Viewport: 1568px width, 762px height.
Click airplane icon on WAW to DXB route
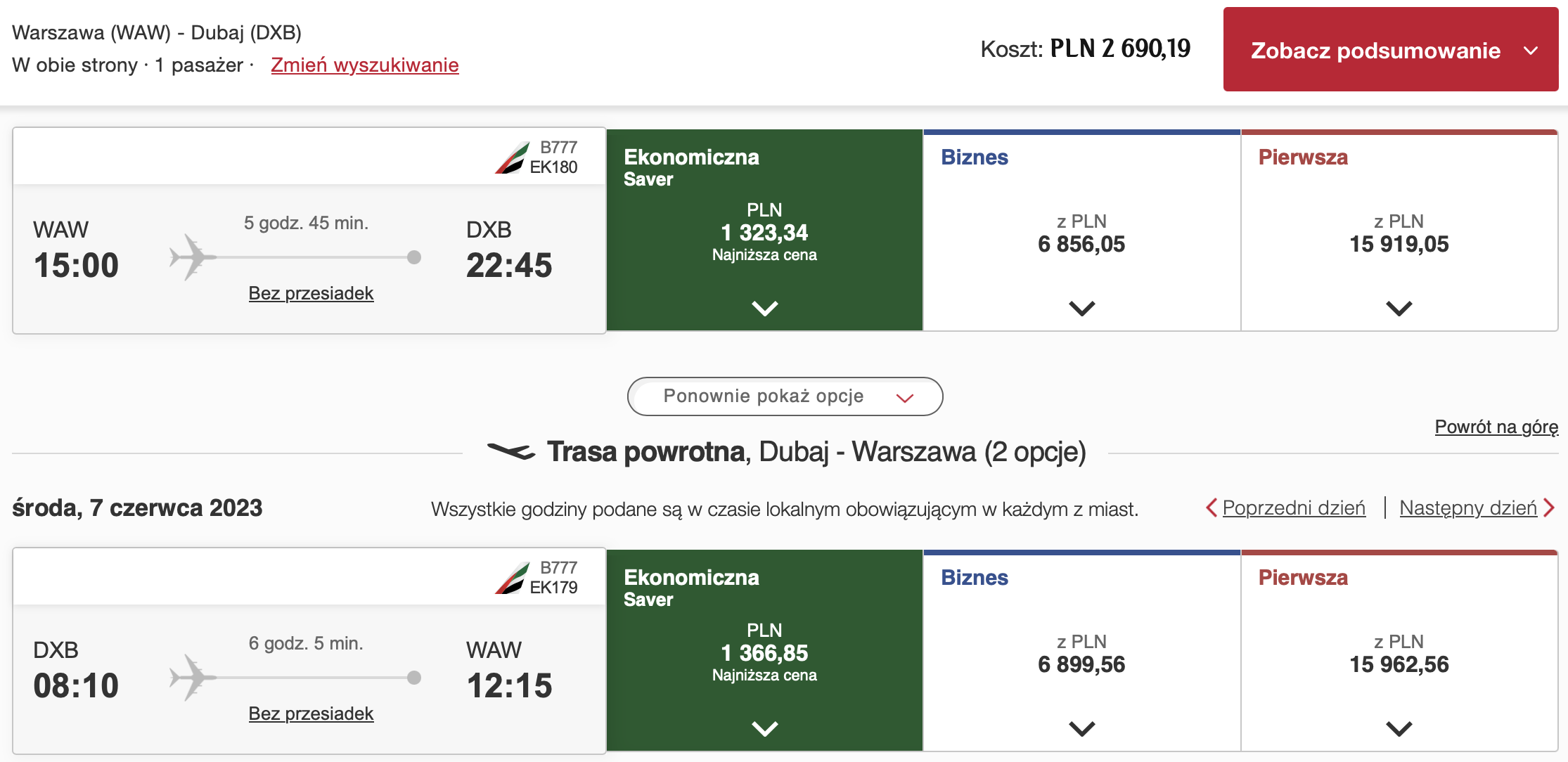click(x=191, y=257)
